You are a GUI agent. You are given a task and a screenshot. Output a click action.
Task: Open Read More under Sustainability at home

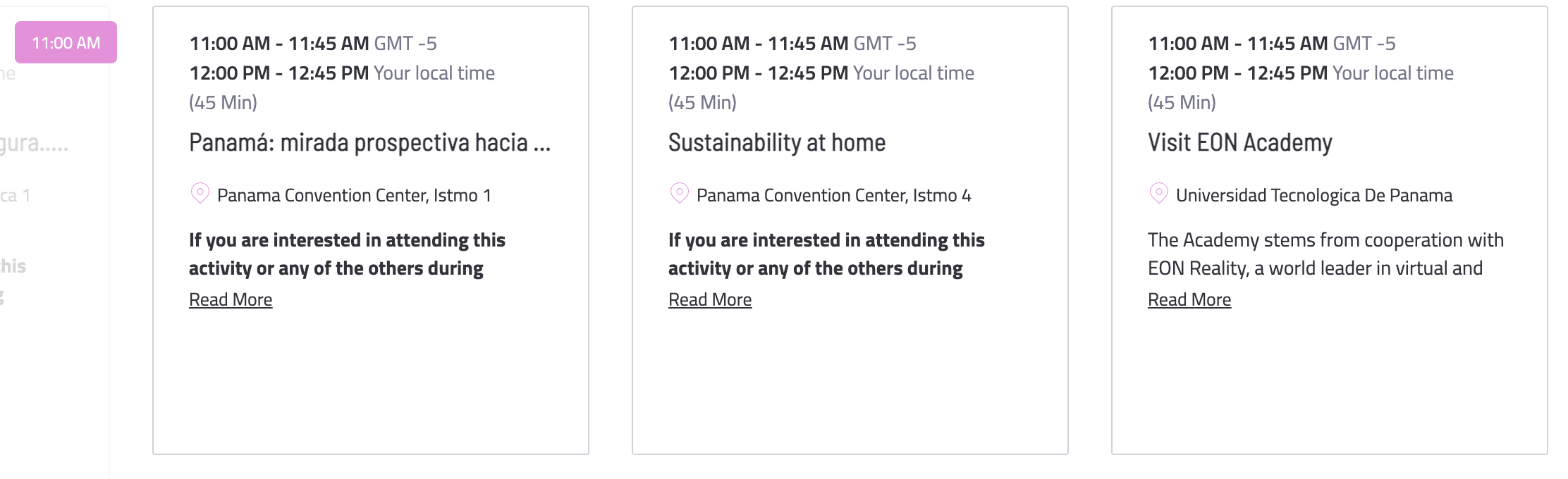pos(710,299)
